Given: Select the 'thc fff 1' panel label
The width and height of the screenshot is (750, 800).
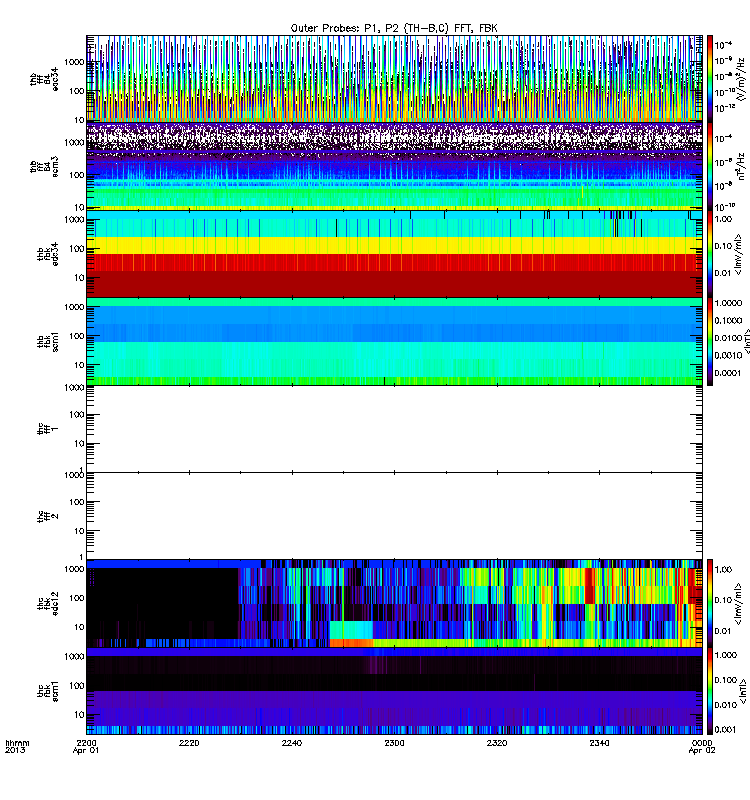Looking at the screenshot, I should (x=48, y=429).
